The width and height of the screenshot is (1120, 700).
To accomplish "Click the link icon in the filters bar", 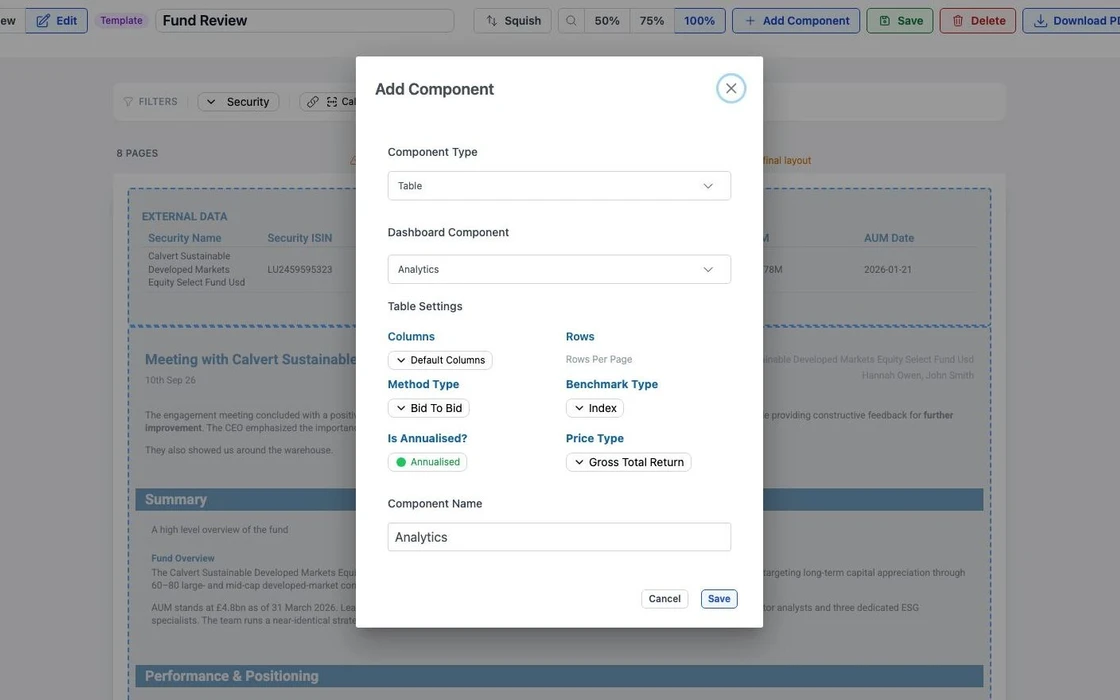I will click(312, 101).
